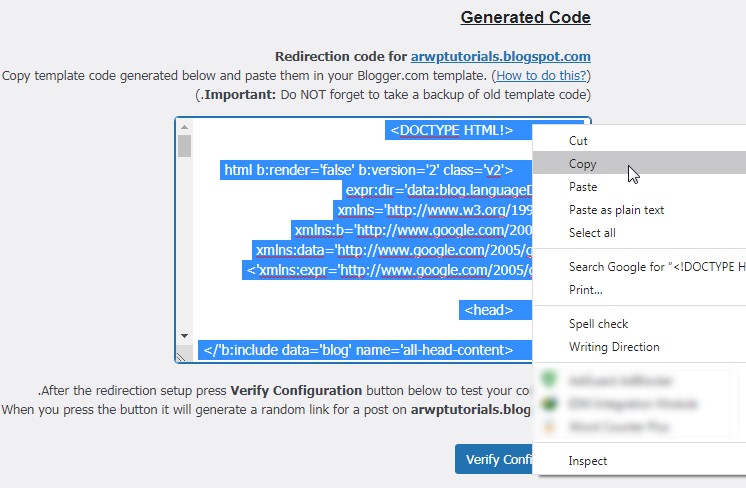Viewport: 746px width, 488px height.
Task: Click the scrollbar up arrow in code box
Action: (184, 126)
